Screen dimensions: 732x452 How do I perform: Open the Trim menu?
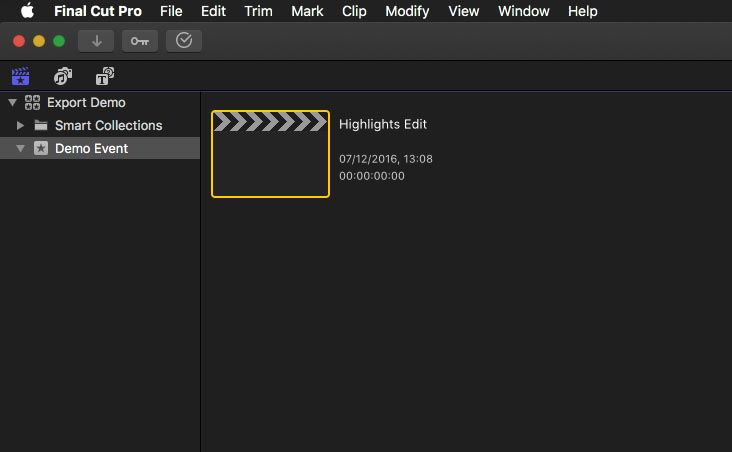click(x=258, y=11)
